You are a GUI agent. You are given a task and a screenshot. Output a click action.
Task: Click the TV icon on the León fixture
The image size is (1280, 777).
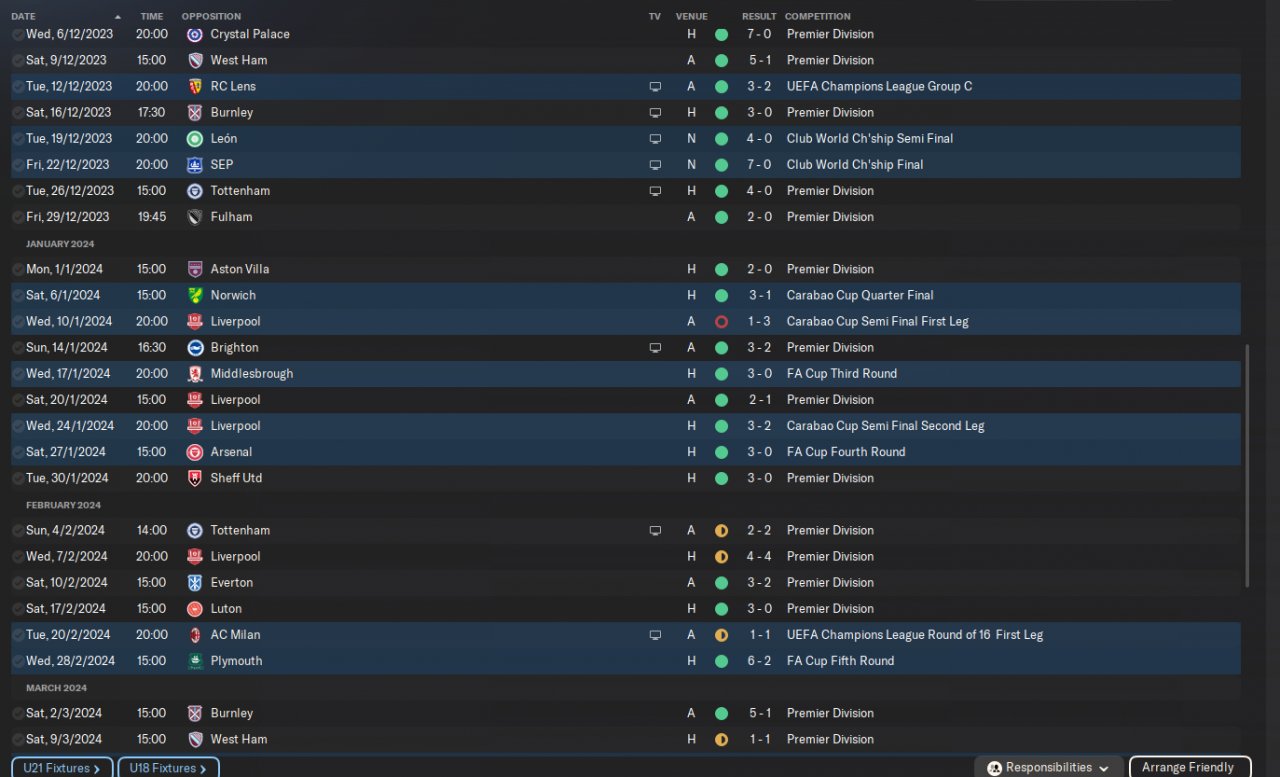point(655,139)
